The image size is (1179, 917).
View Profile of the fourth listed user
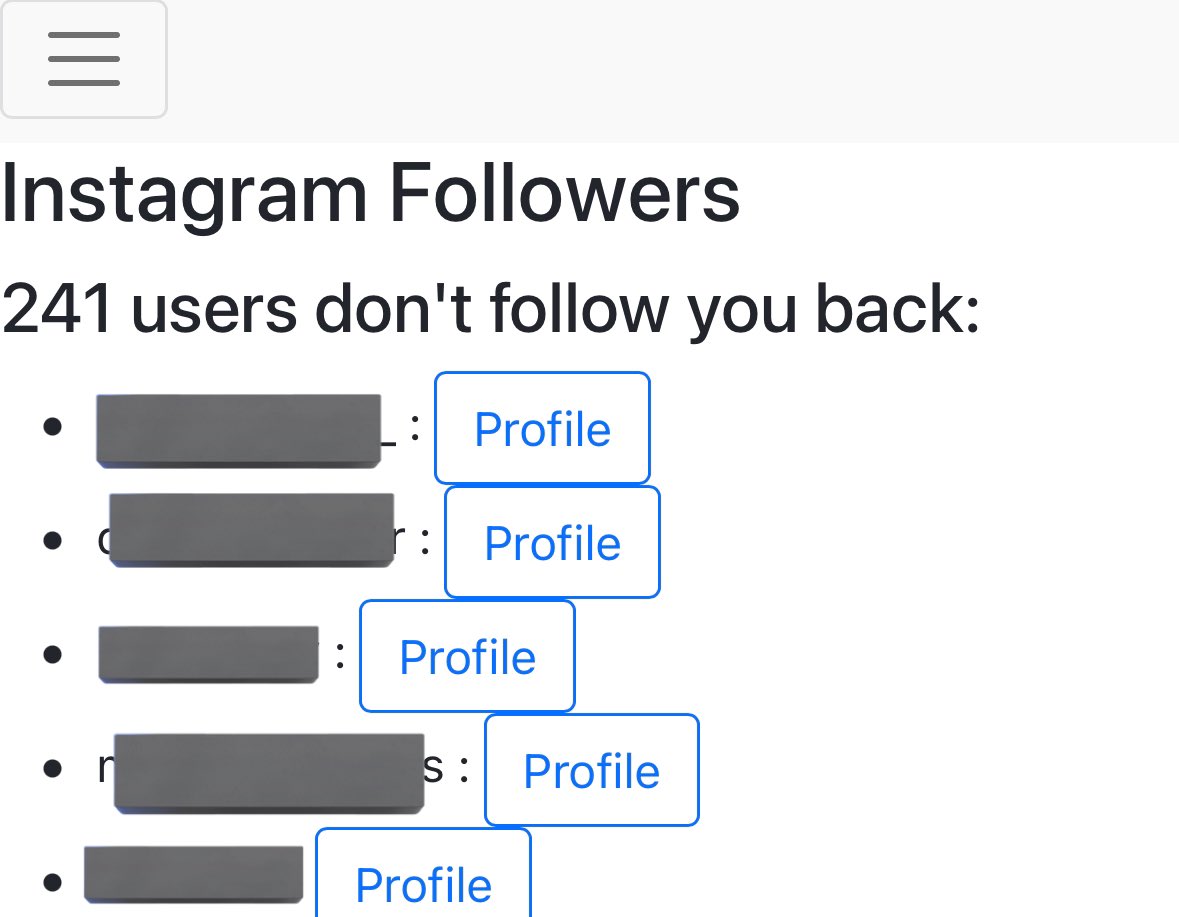[x=591, y=771]
